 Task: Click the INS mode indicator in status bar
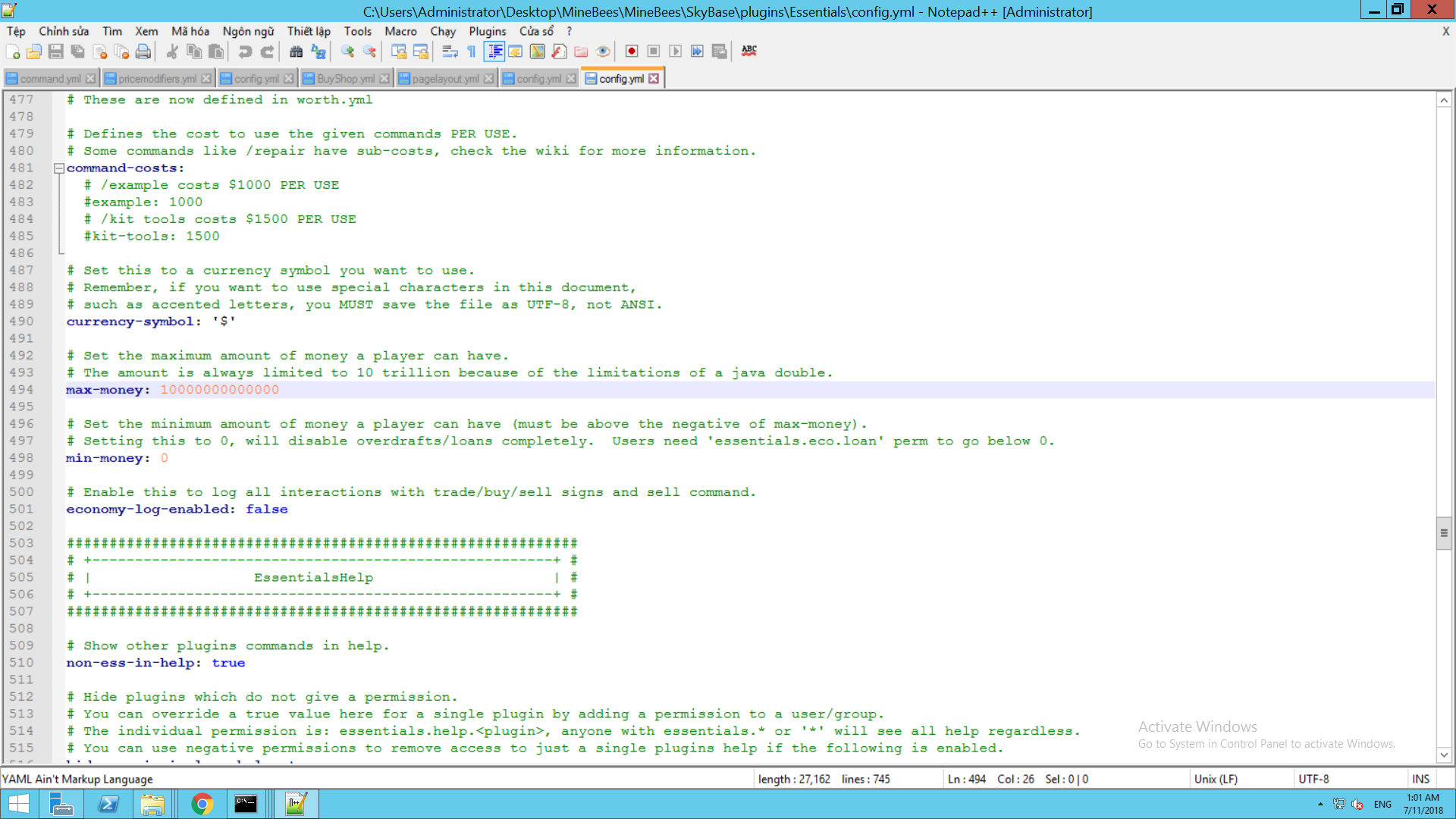point(1420,779)
